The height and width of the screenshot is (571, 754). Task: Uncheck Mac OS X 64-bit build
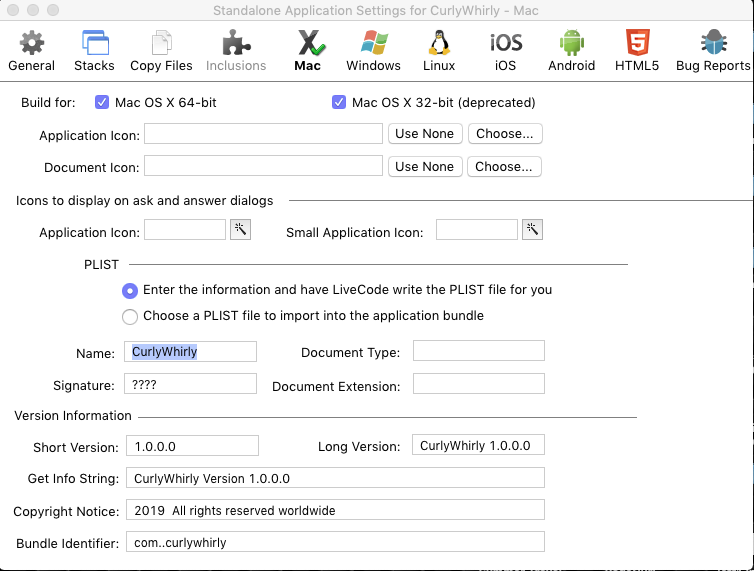tap(101, 102)
